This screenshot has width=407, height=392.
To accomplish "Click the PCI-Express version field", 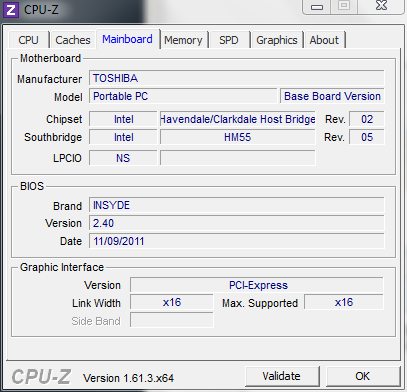I will 257,285.
